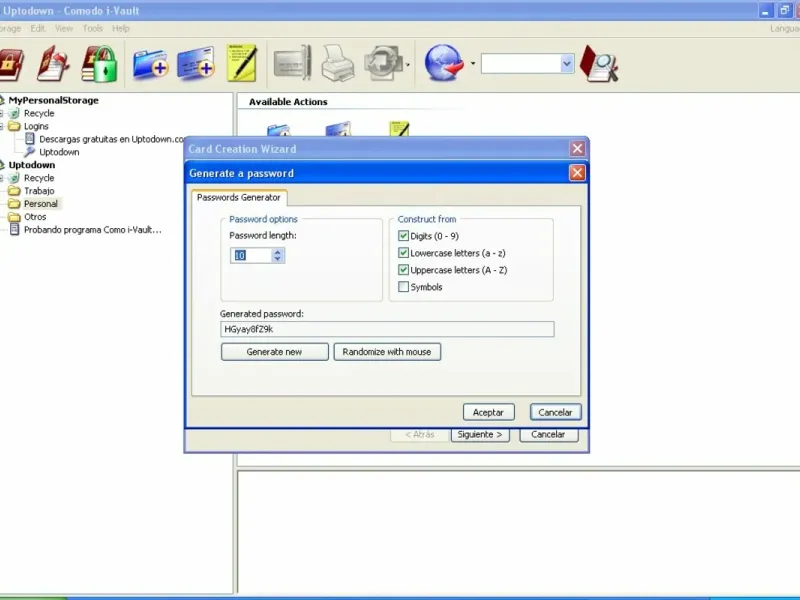Uncheck Uppercase letters (A - Z) checkbox

pyautogui.click(x=403, y=269)
